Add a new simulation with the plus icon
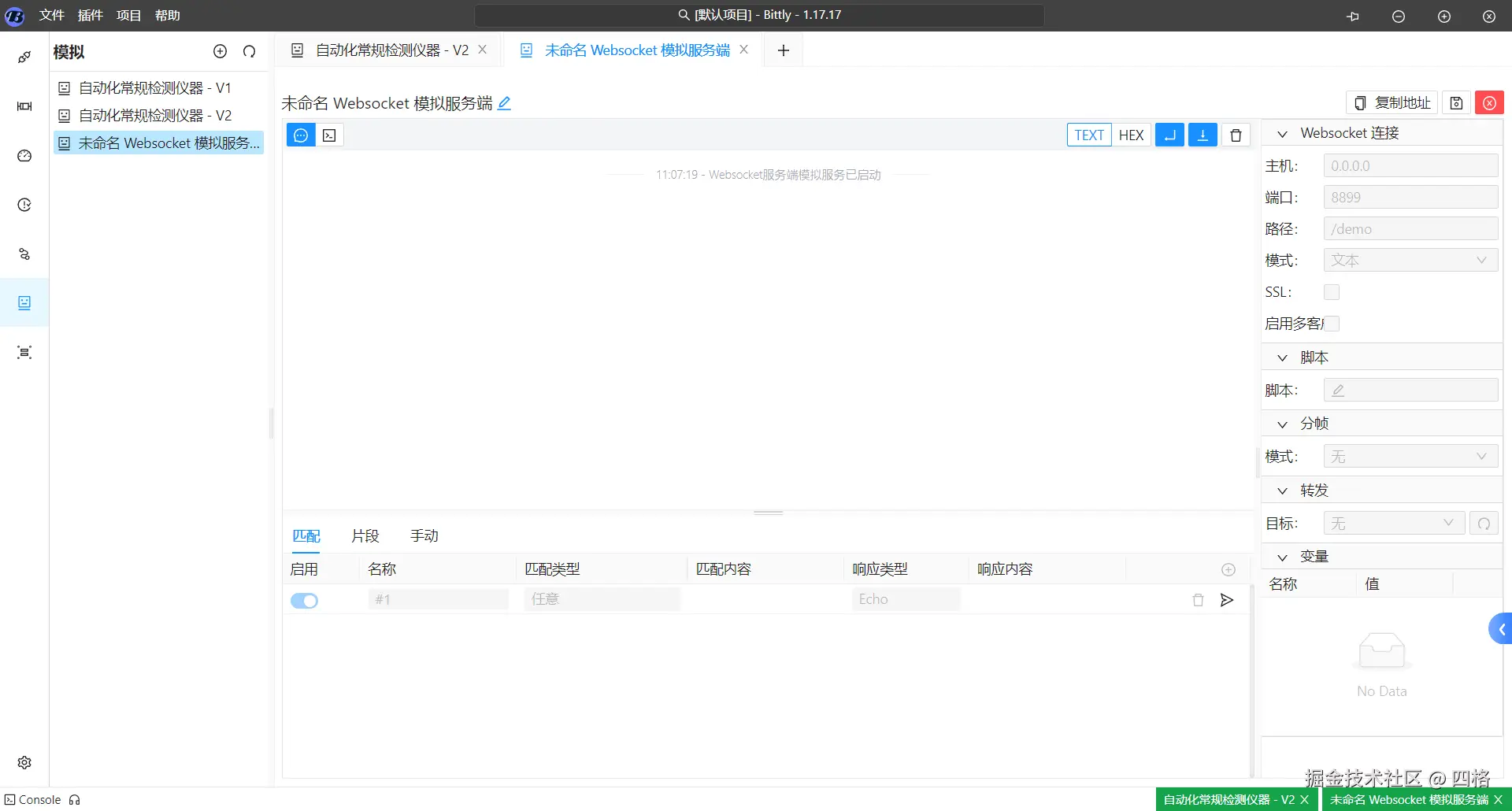 220,51
